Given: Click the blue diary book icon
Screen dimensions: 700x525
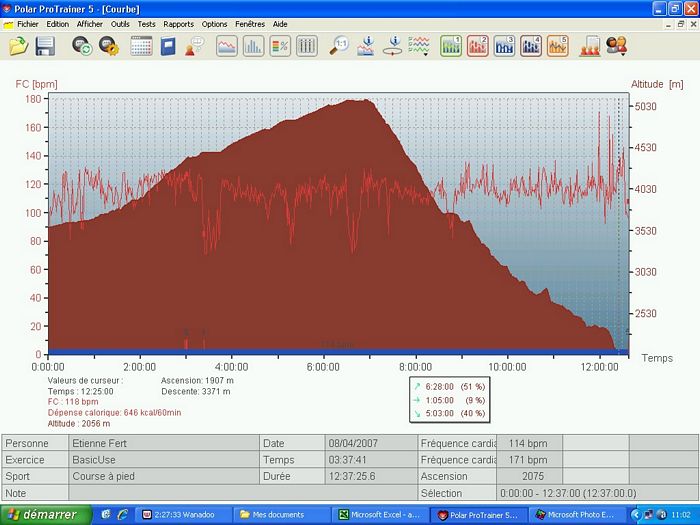Looking at the screenshot, I should (168, 46).
